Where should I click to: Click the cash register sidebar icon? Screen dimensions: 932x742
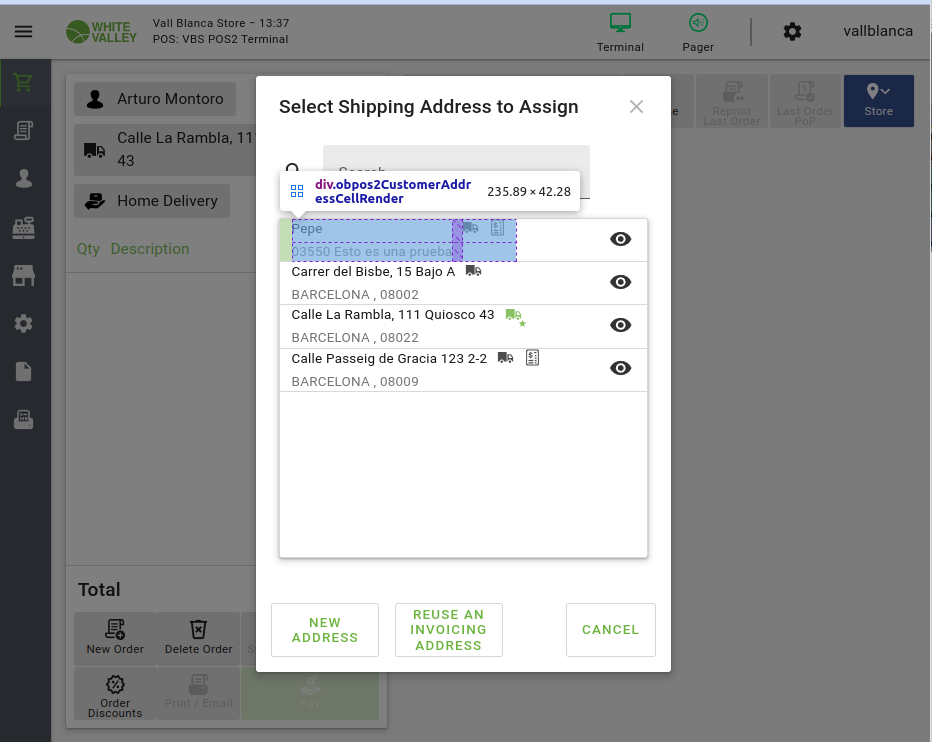[23, 228]
